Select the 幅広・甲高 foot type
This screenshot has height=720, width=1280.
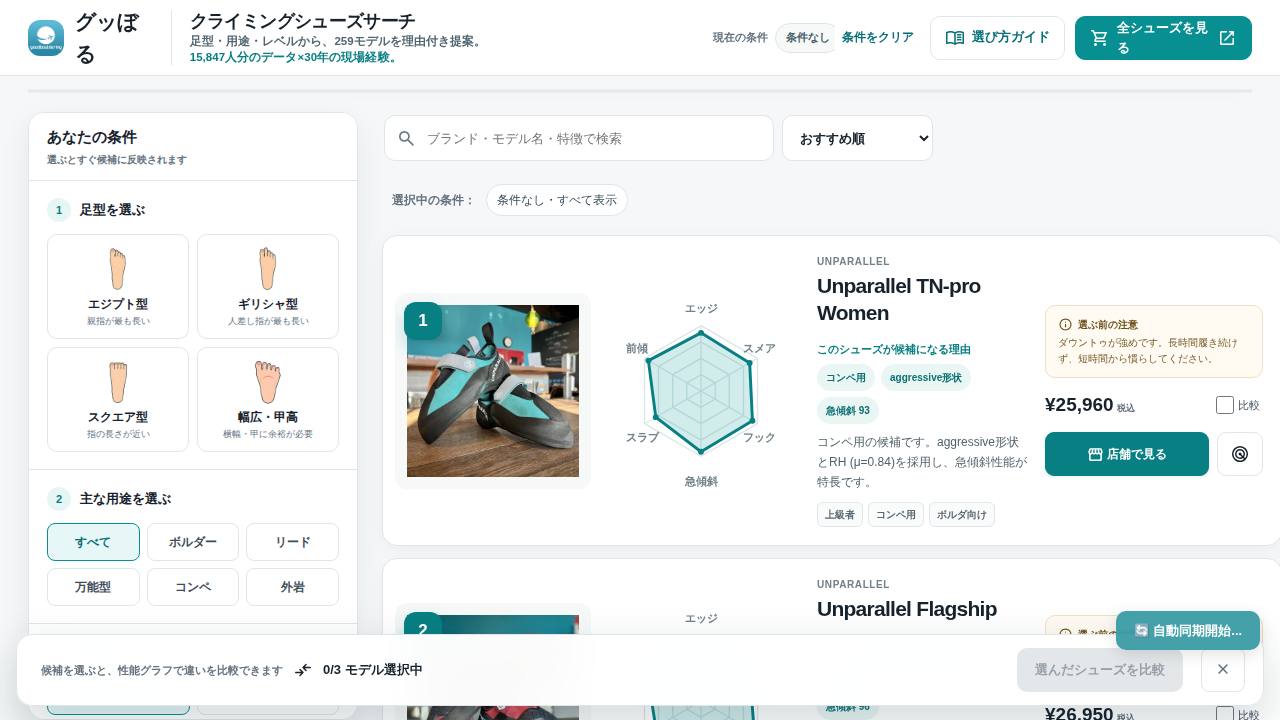pos(268,400)
